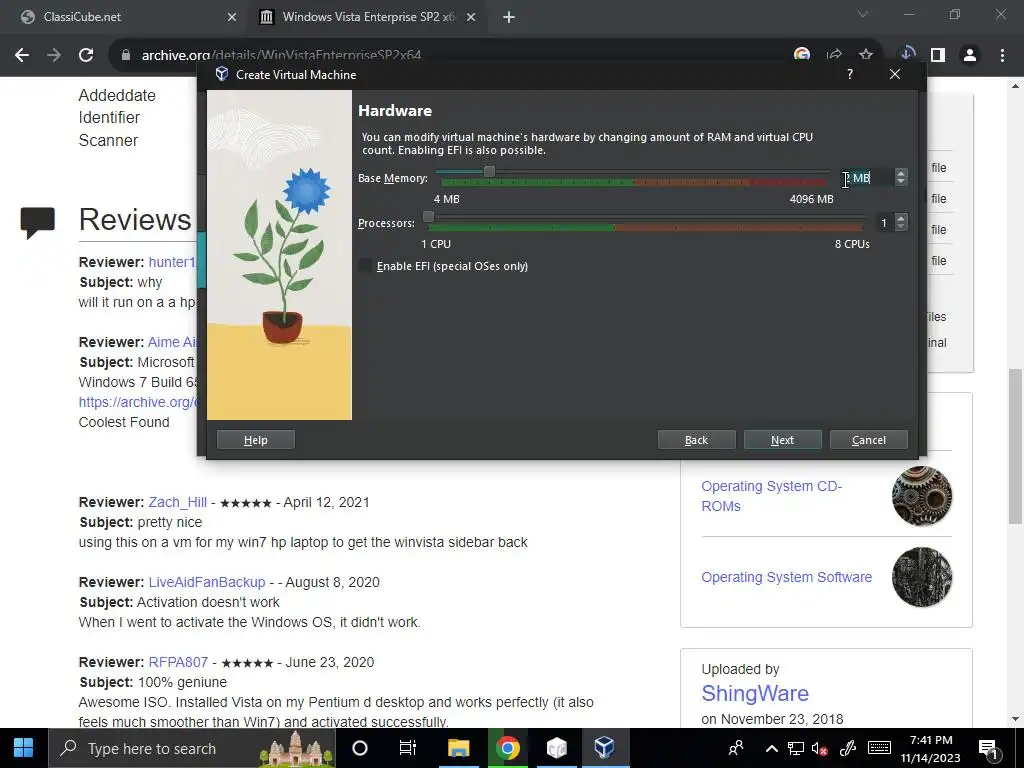Click the Processors slider handle
1024x768 pixels.
[x=428, y=217]
